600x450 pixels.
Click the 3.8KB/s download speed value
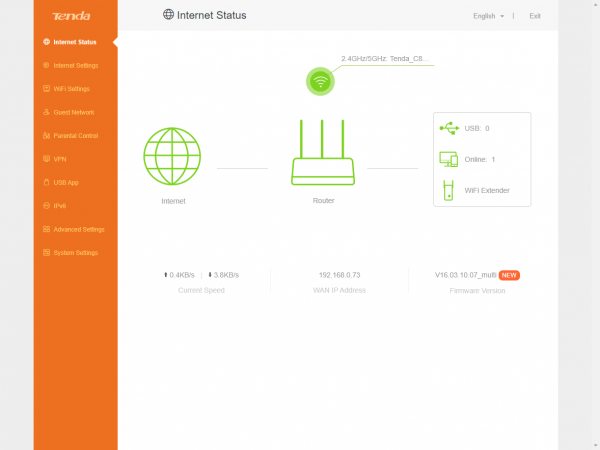(x=226, y=275)
